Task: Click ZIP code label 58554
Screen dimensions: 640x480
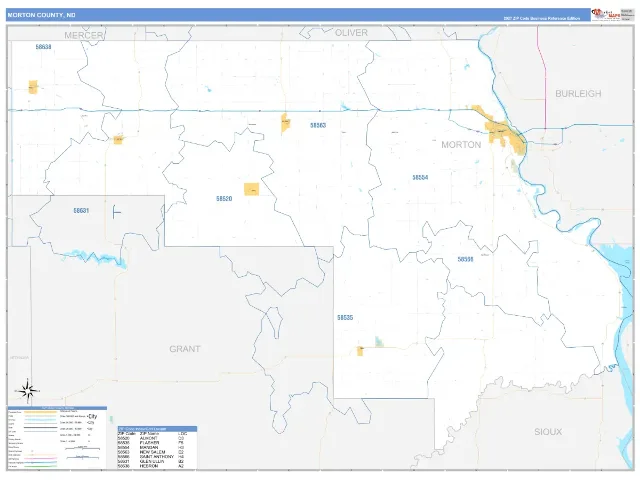Action: (420, 177)
